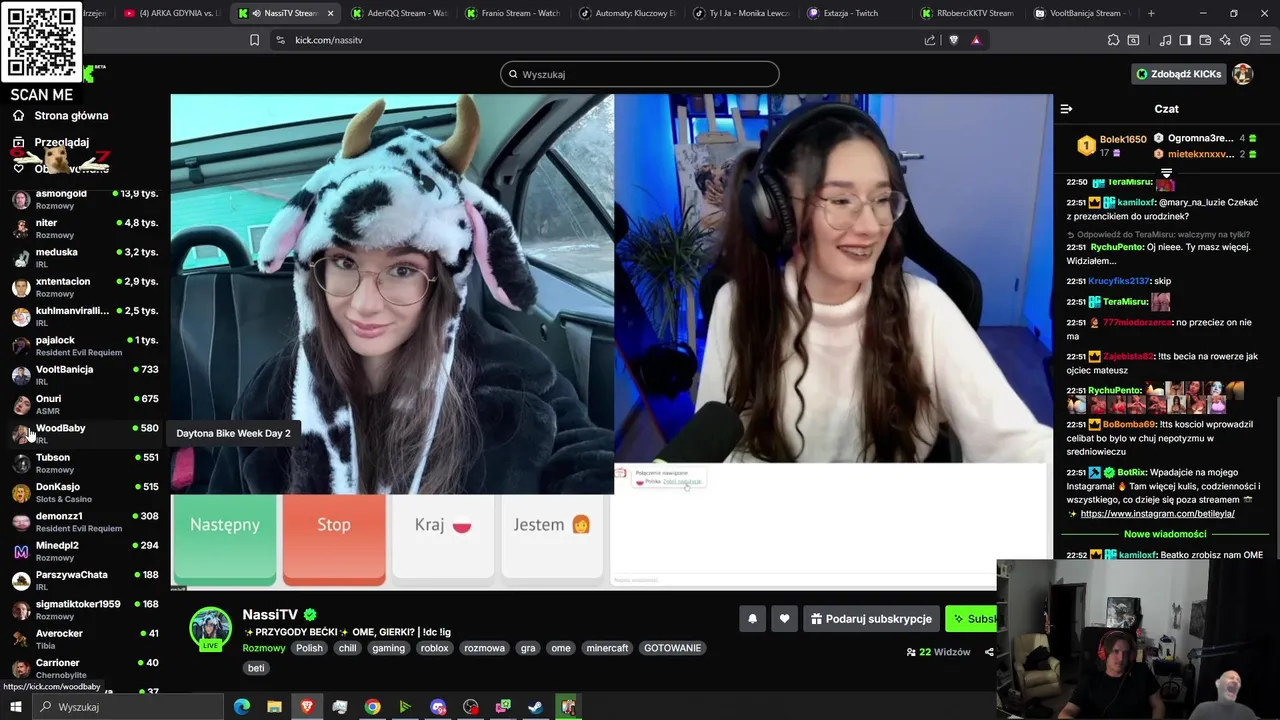
Task: Open the Instagram link in chat
Action: click(x=1157, y=514)
